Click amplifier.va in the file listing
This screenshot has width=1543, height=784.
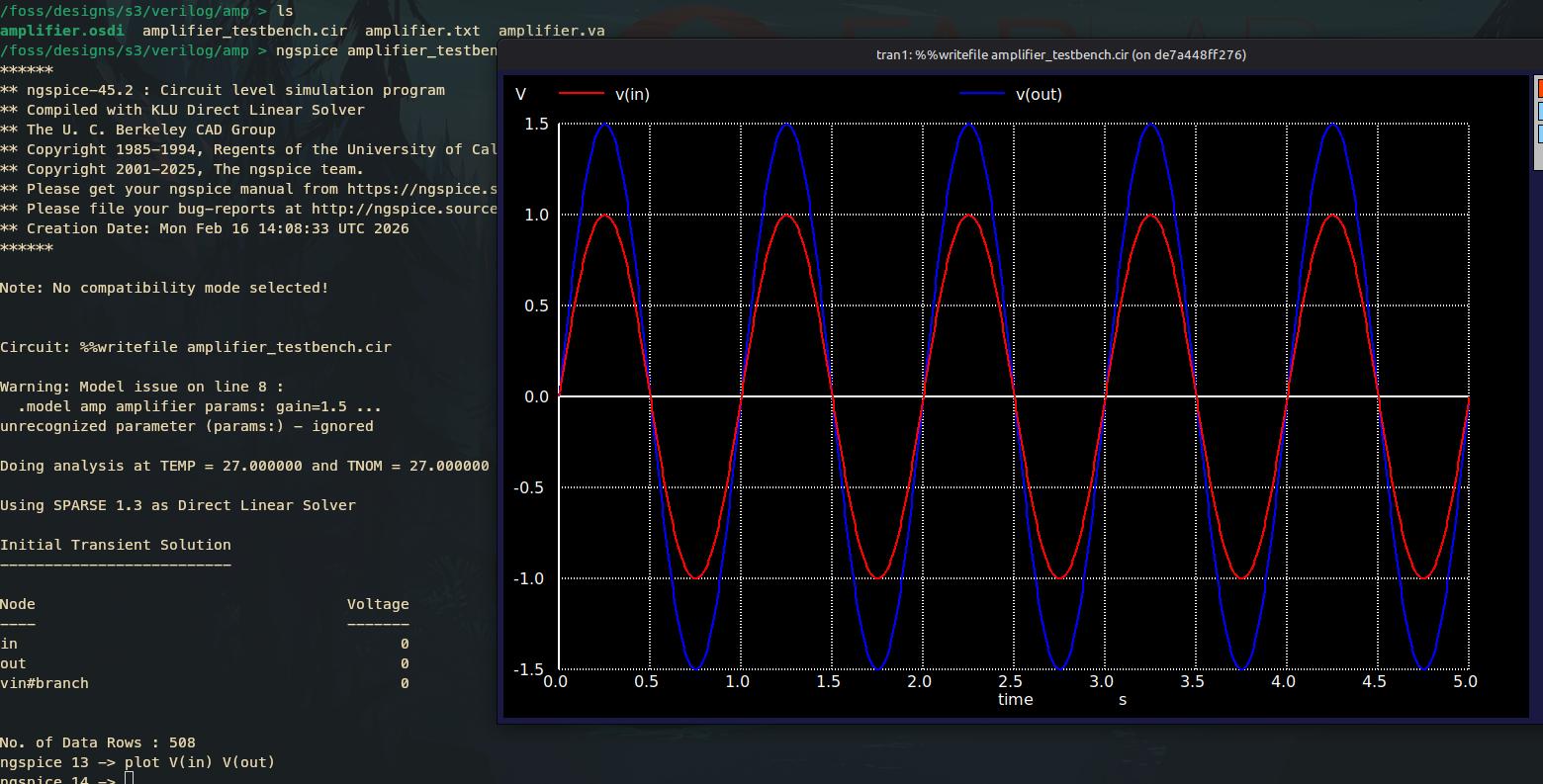pyautogui.click(x=551, y=31)
